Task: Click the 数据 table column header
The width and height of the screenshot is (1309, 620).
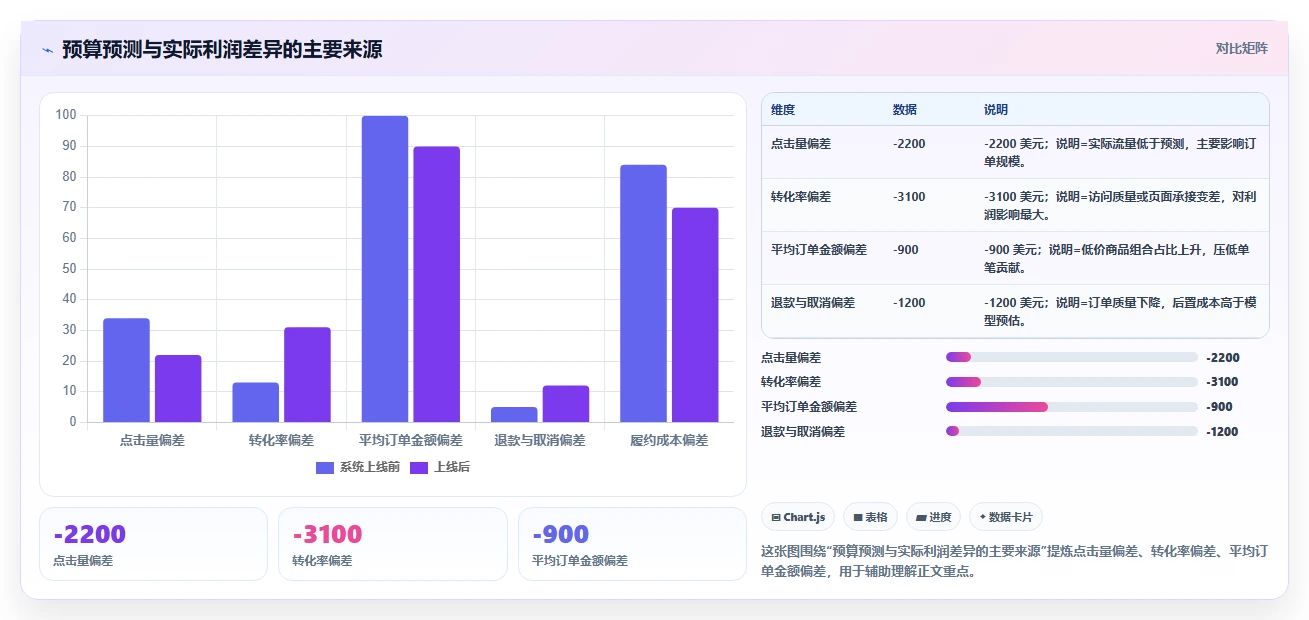Action: tap(905, 110)
